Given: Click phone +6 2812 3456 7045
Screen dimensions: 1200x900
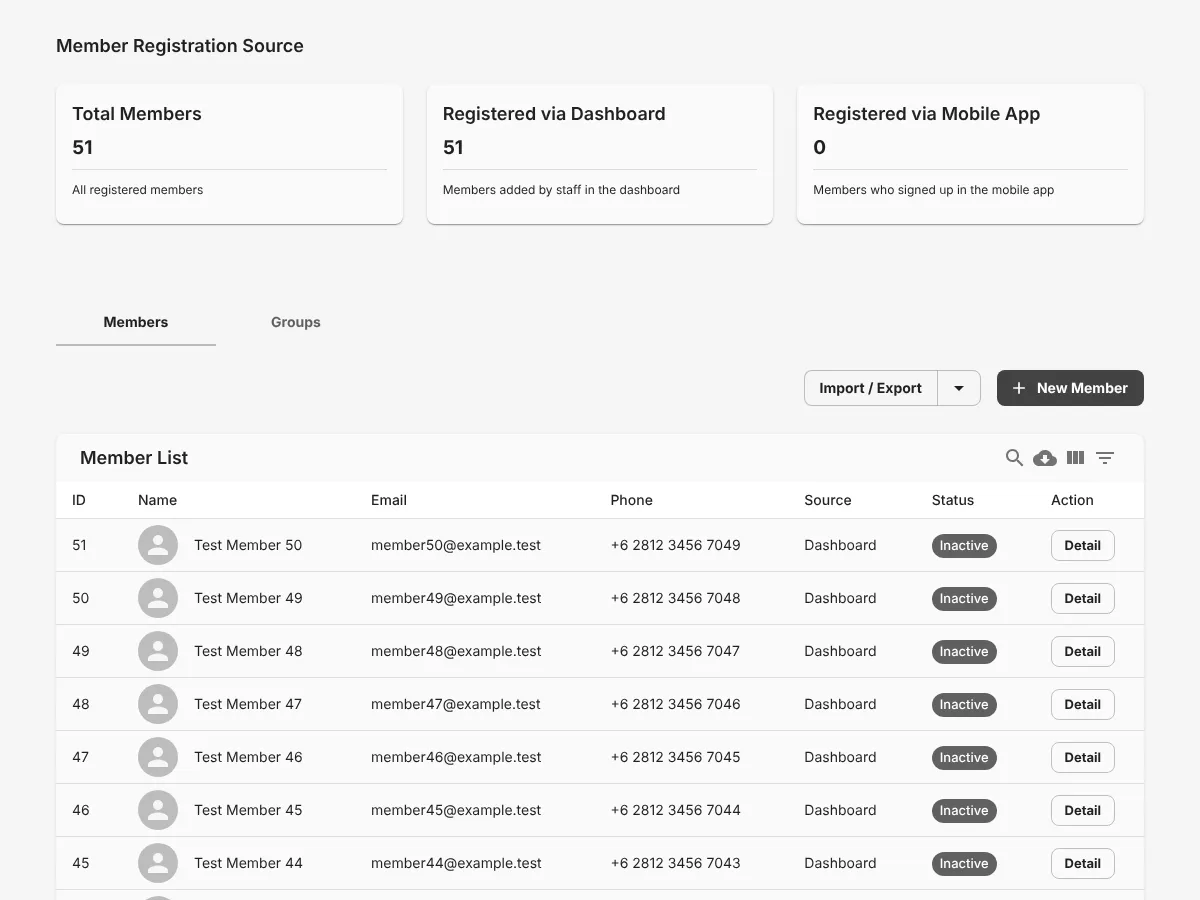Looking at the screenshot, I should coord(676,757).
